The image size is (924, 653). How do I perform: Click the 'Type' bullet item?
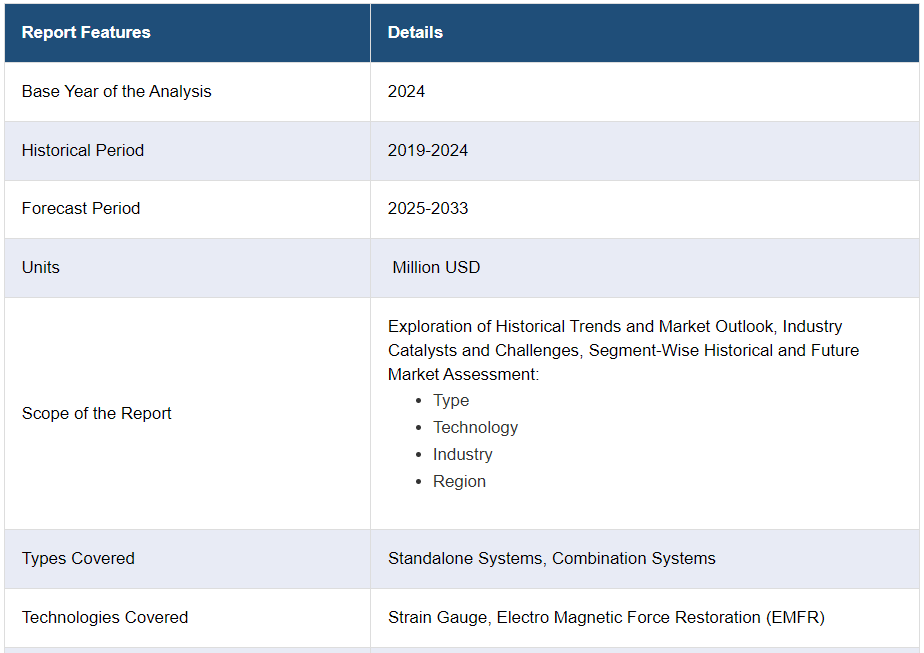pos(451,400)
